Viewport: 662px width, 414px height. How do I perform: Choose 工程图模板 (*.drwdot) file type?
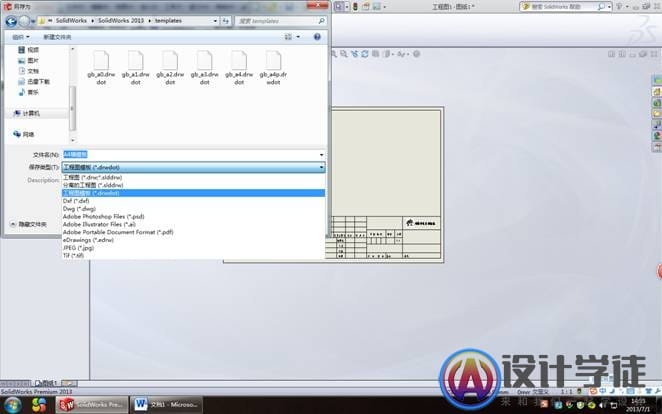pyautogui.click(x=193, y=193)
